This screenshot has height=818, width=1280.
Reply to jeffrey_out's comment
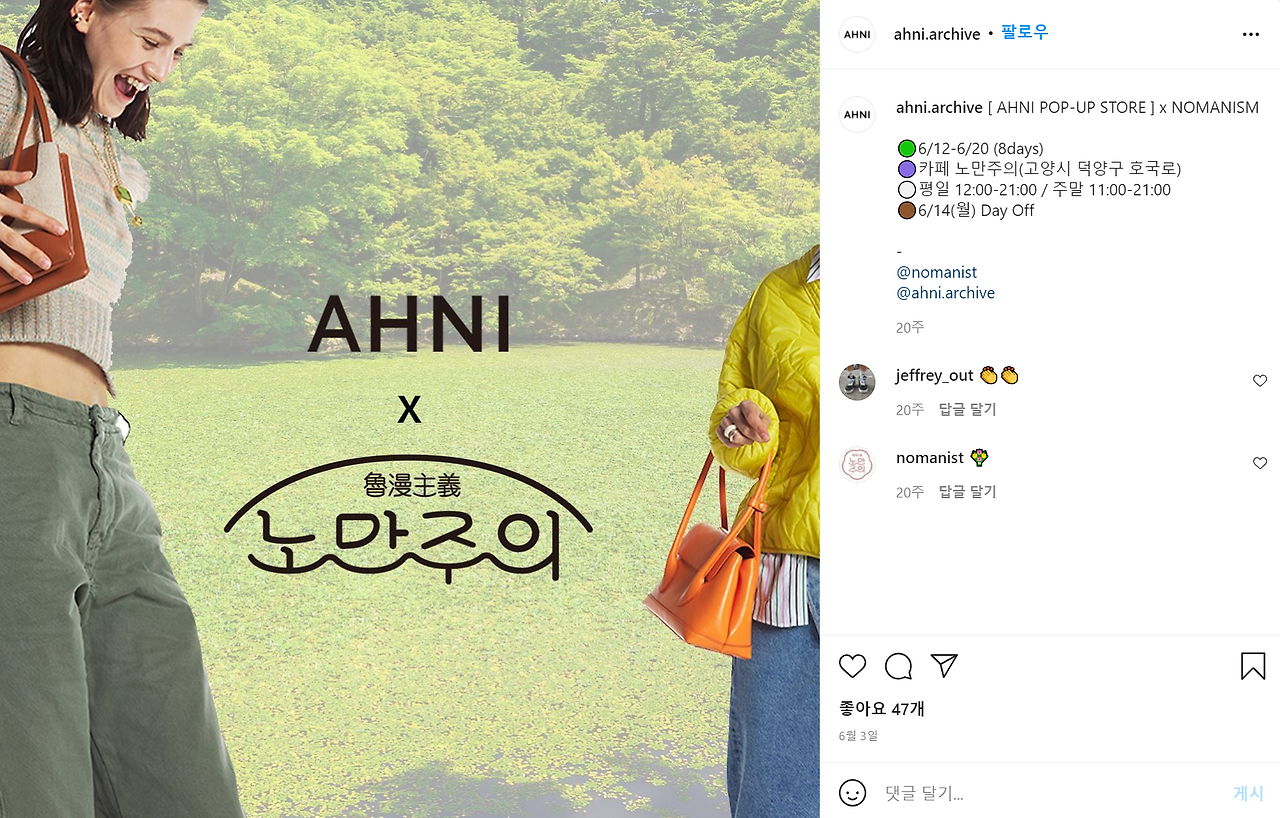coord(967,410)
